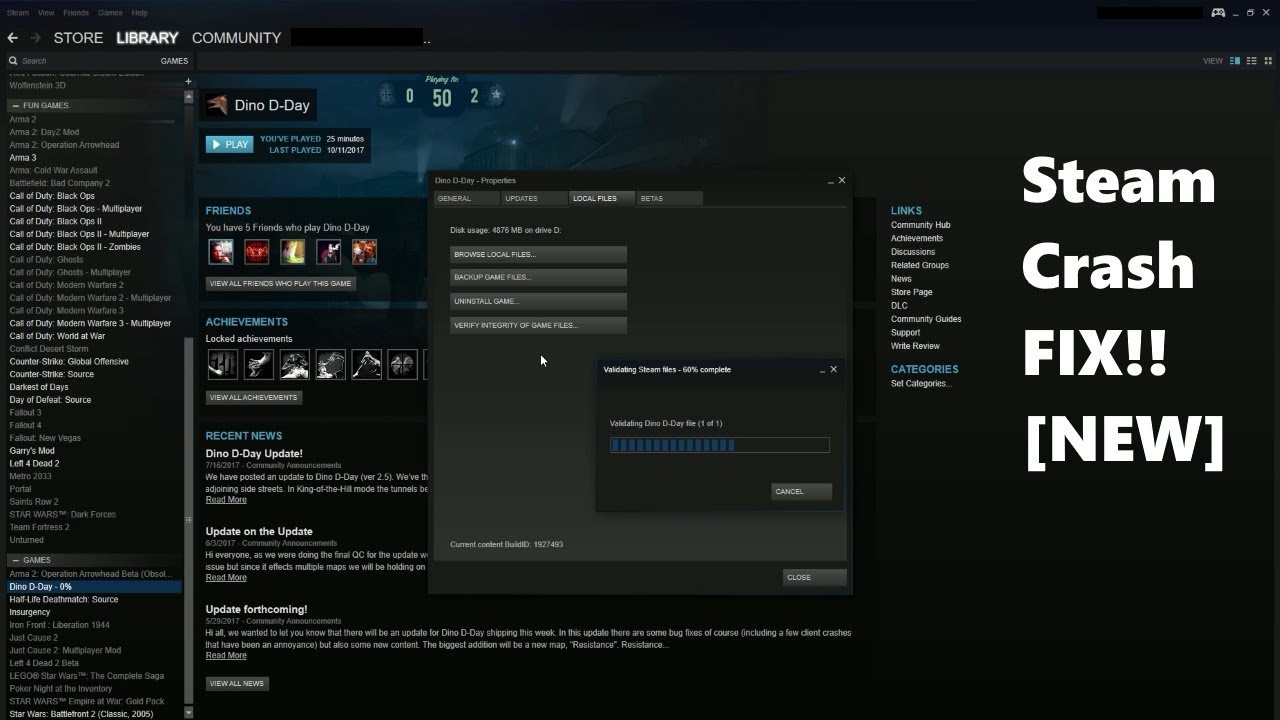Minimize the Validating Steam files dialog
Screen dimensions: 1280x720
(822, 370)
